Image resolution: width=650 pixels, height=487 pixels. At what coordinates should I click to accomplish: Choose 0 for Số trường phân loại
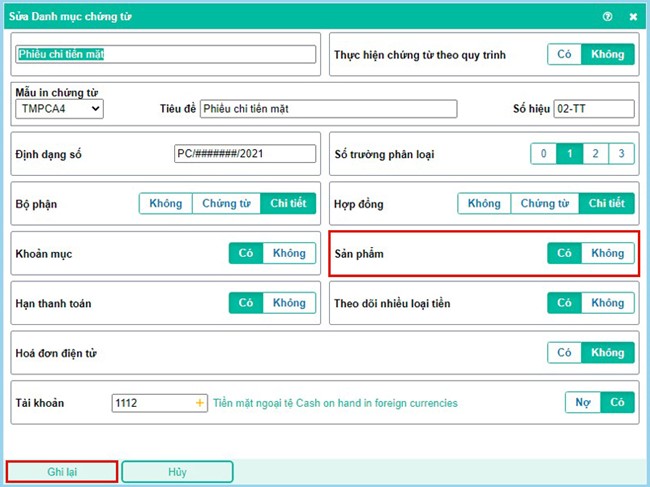coord(543,154)
